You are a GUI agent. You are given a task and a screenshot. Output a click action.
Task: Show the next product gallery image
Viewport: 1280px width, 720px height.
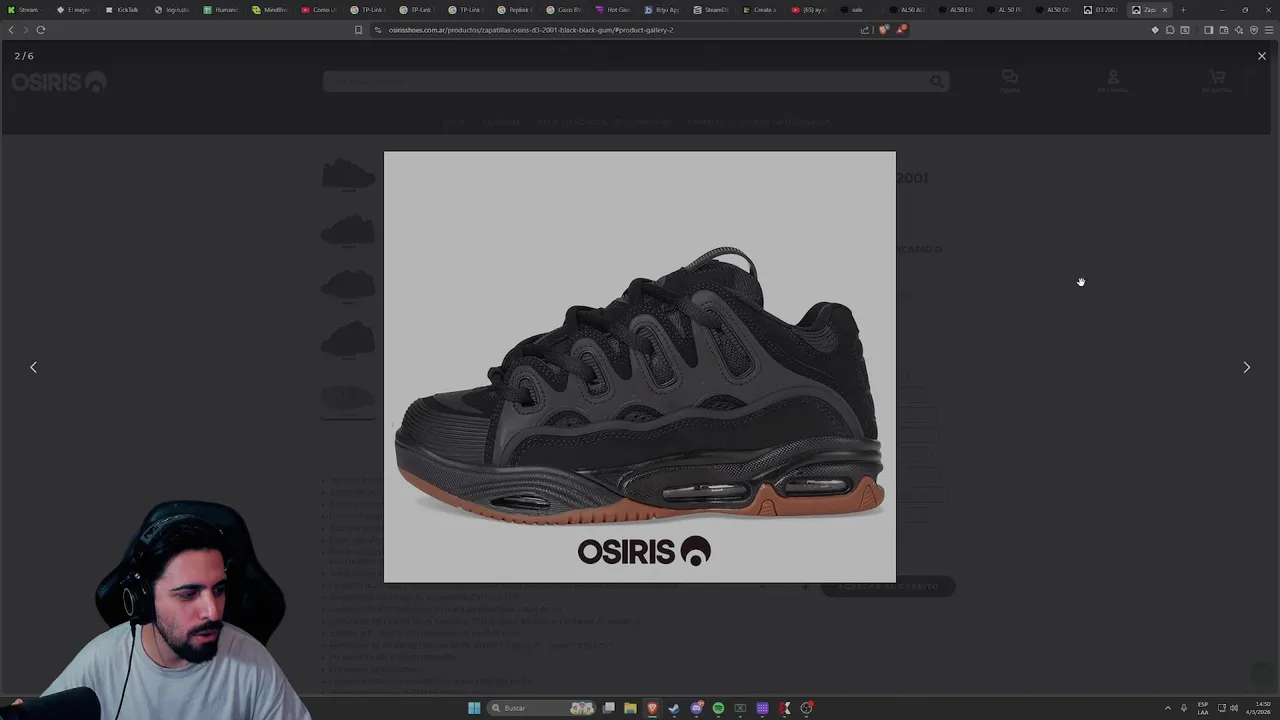click(x=1246, y=367)
